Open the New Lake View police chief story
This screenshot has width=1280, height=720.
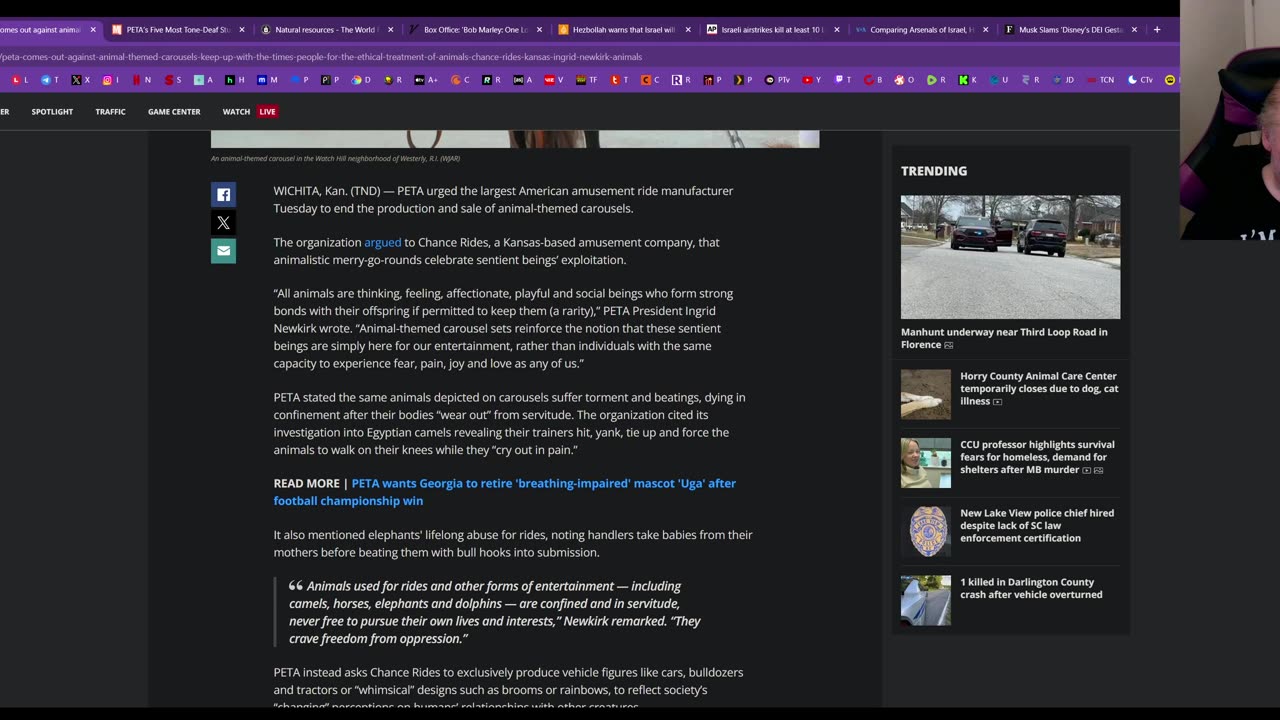tap(1037, 525)
